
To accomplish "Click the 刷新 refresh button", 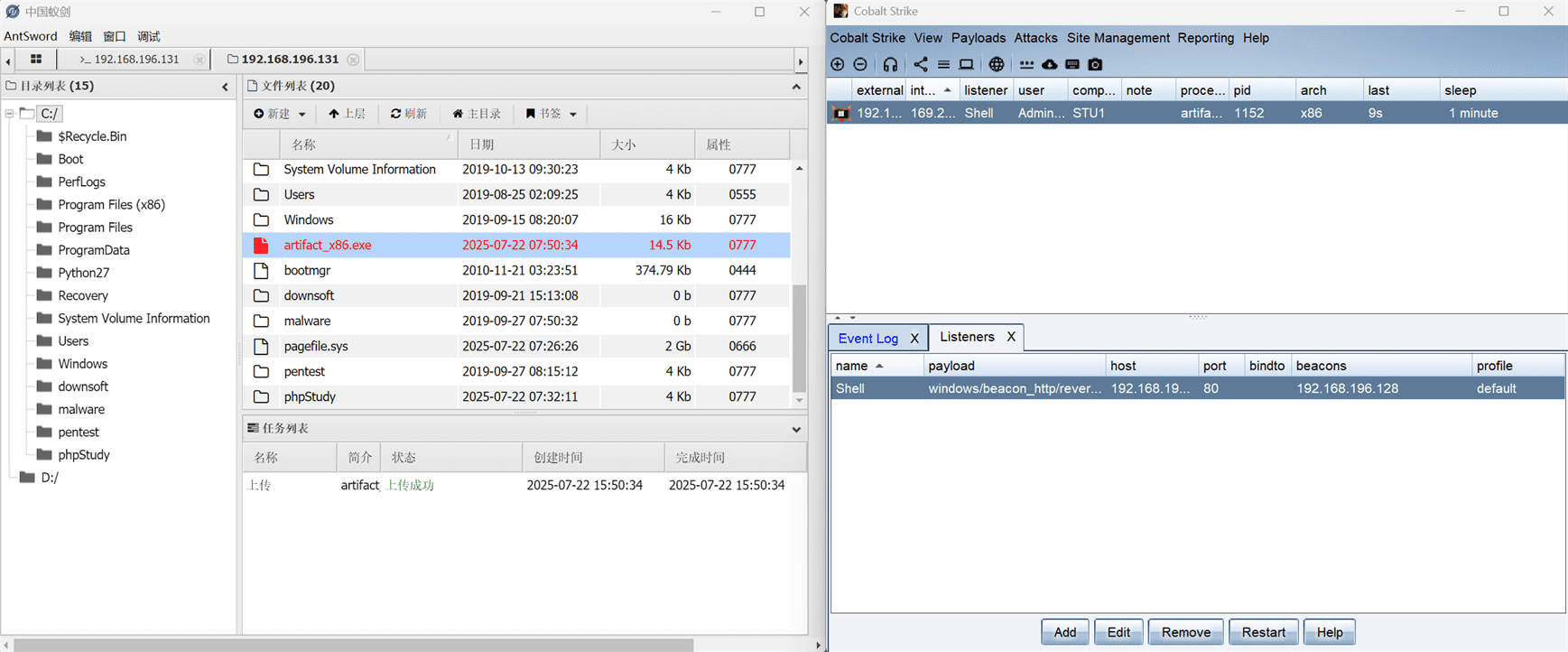I will (x=409, y=114).
